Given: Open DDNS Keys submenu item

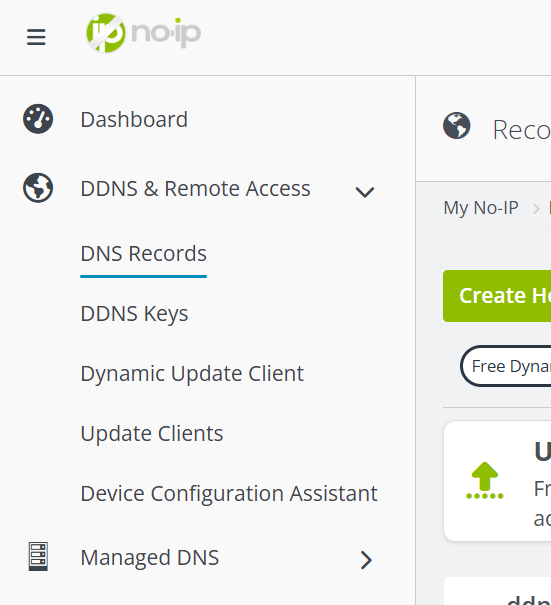Looking at the screenshot, I should (x=134, y=313).
